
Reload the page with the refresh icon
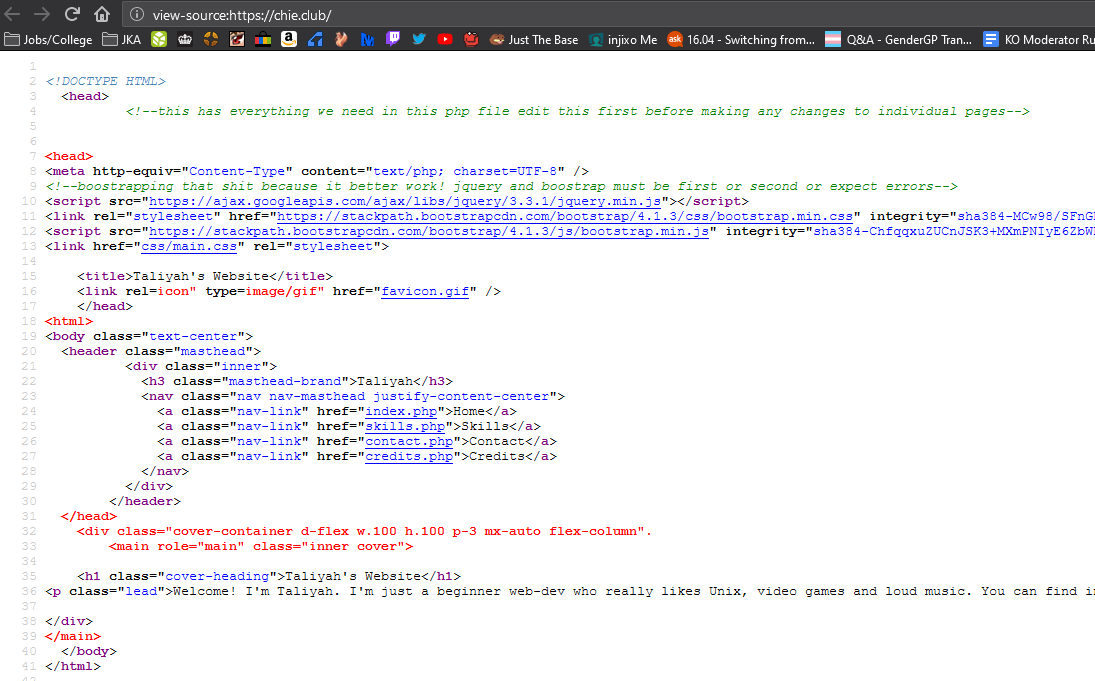tap(72, 14)
